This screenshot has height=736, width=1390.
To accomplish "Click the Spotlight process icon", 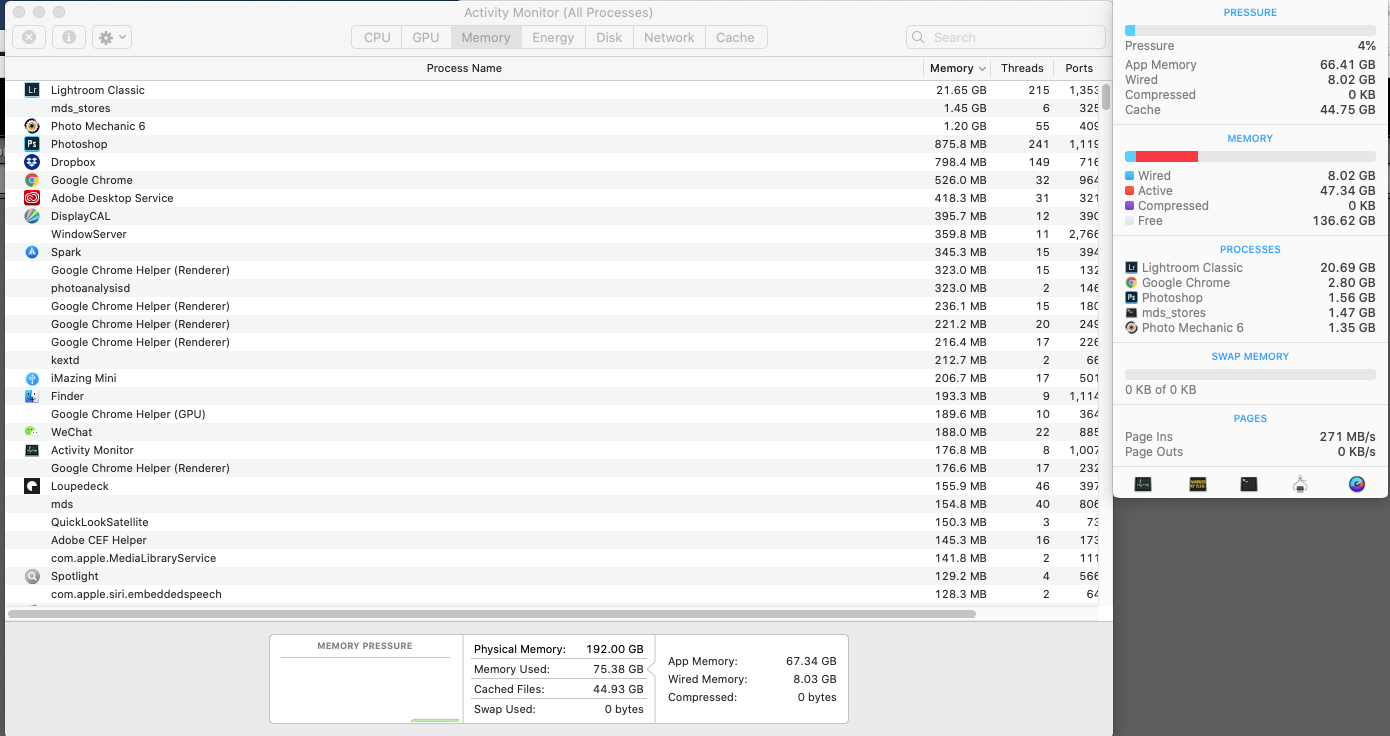I will tap(32, 576).
